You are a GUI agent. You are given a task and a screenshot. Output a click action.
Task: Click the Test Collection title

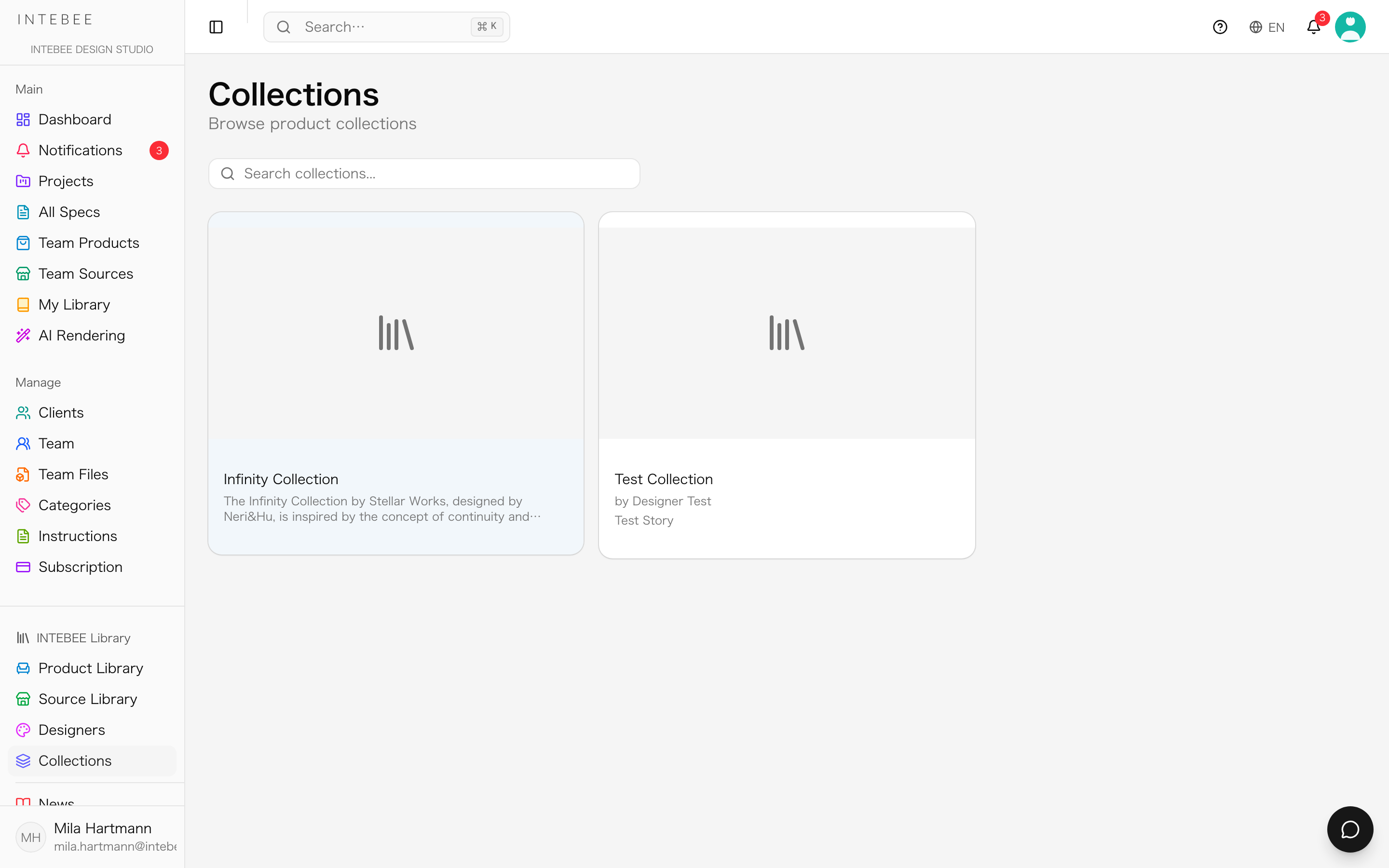(x=664, y=479)
